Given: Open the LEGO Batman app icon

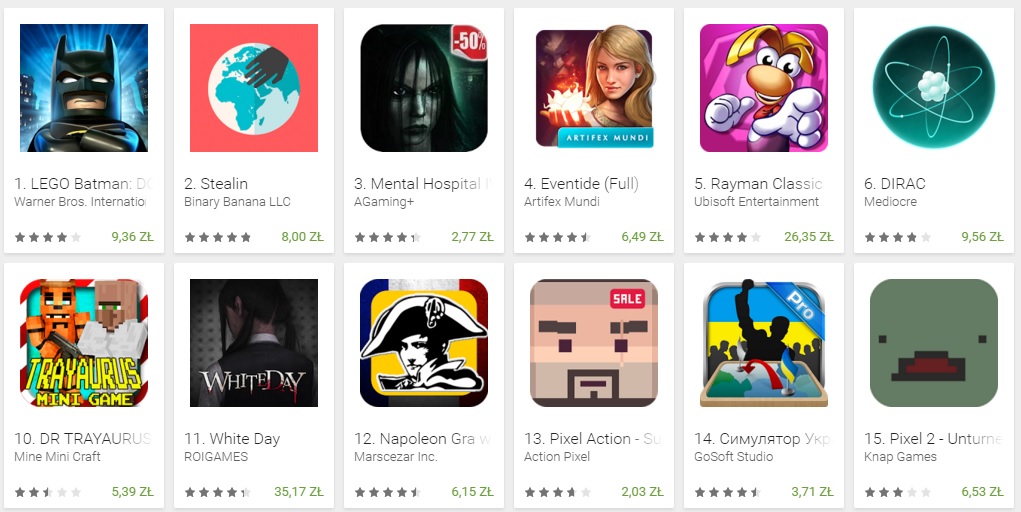Looking at the screenshot, I should coord(84,88).
